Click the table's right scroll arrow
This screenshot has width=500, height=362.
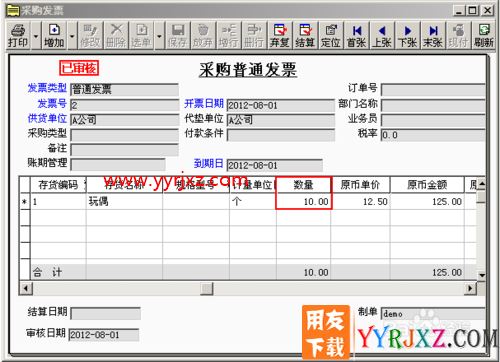[470, 288]
